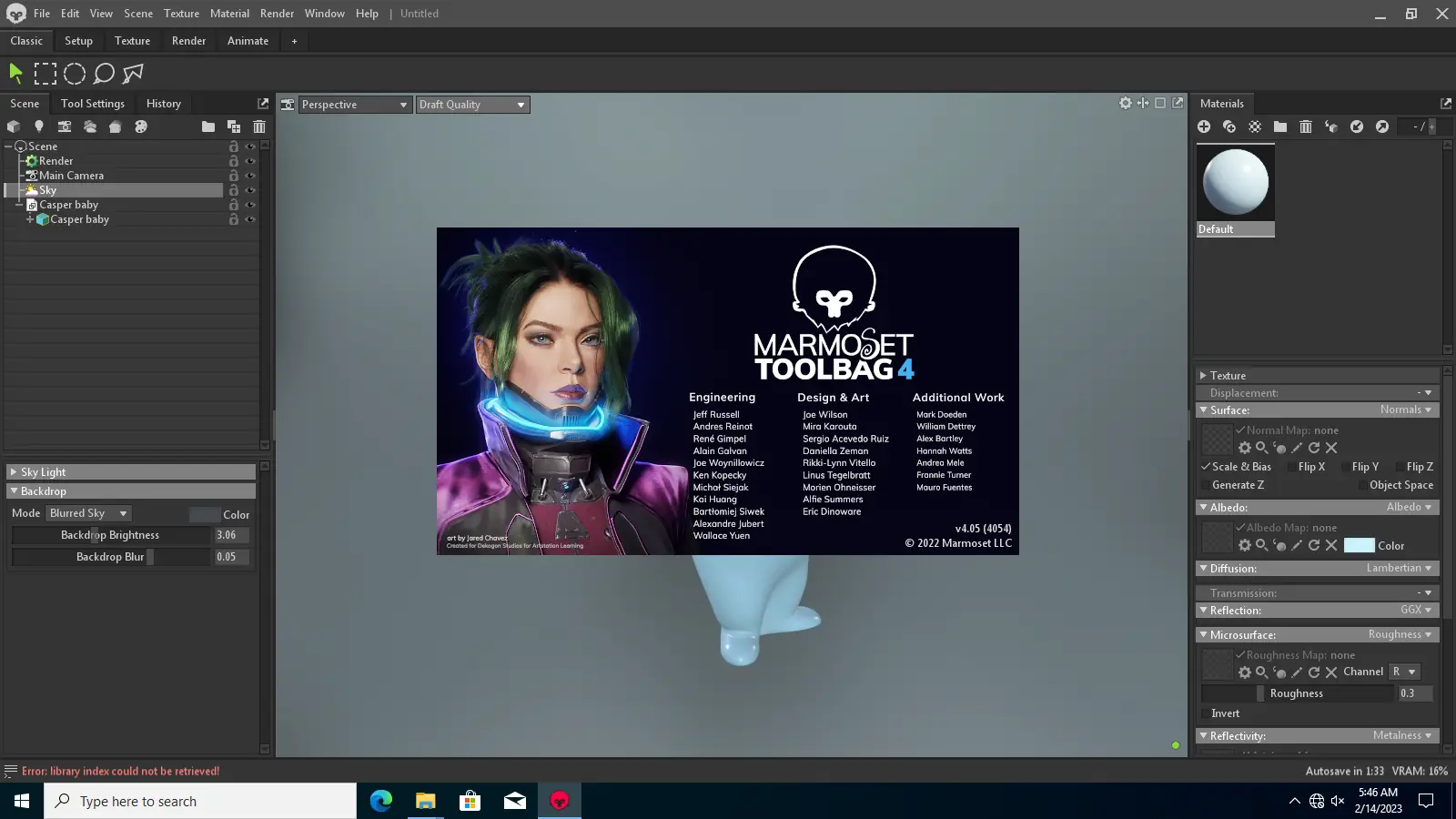Enable the Flip Z checkbox
Viewport: 1456px width, 819px height.
tap(1399, 467)
